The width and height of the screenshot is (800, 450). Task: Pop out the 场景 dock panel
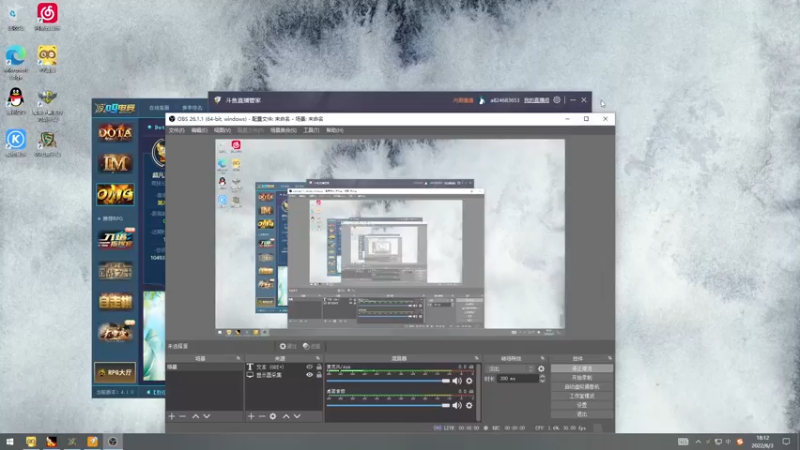pos(238,358)
